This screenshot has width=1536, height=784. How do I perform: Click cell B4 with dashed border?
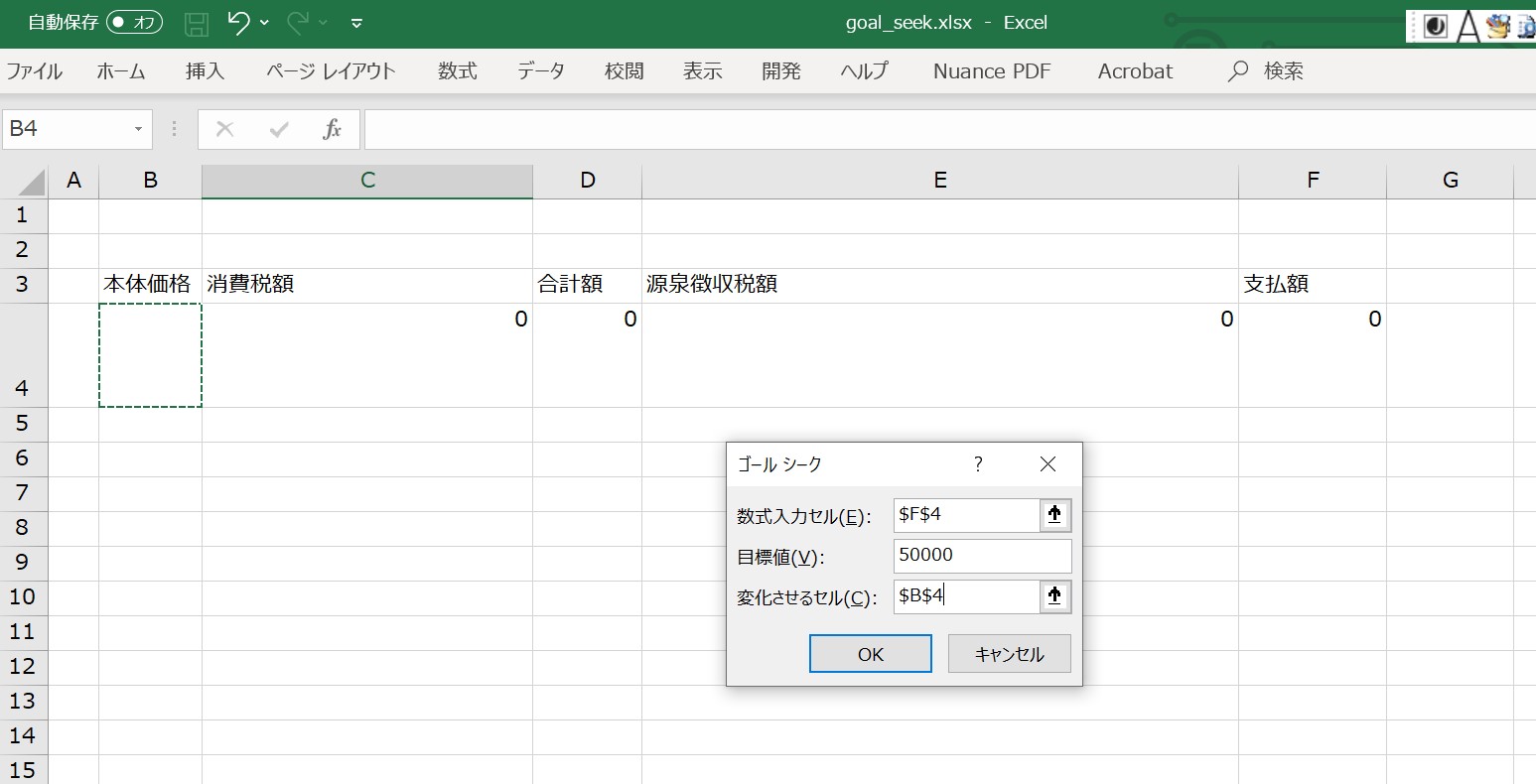click(x=151, y=355)
